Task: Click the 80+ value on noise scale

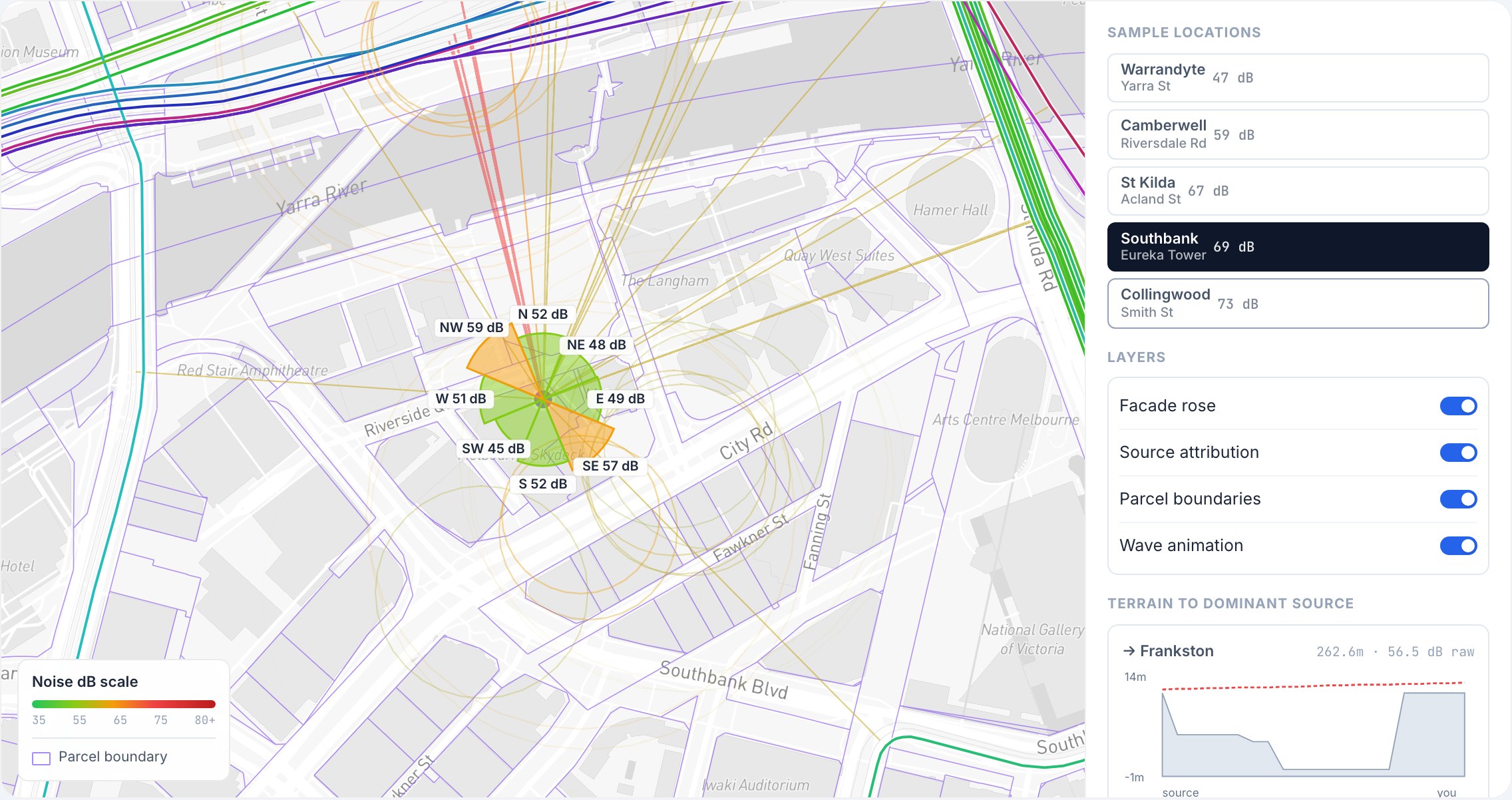Action: pos(205,720)
